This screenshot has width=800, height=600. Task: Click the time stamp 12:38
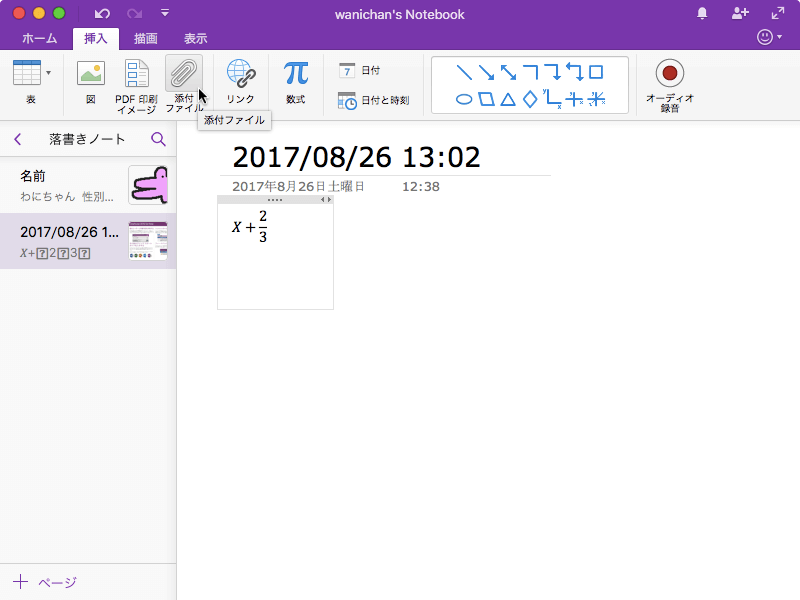[421, 187]
